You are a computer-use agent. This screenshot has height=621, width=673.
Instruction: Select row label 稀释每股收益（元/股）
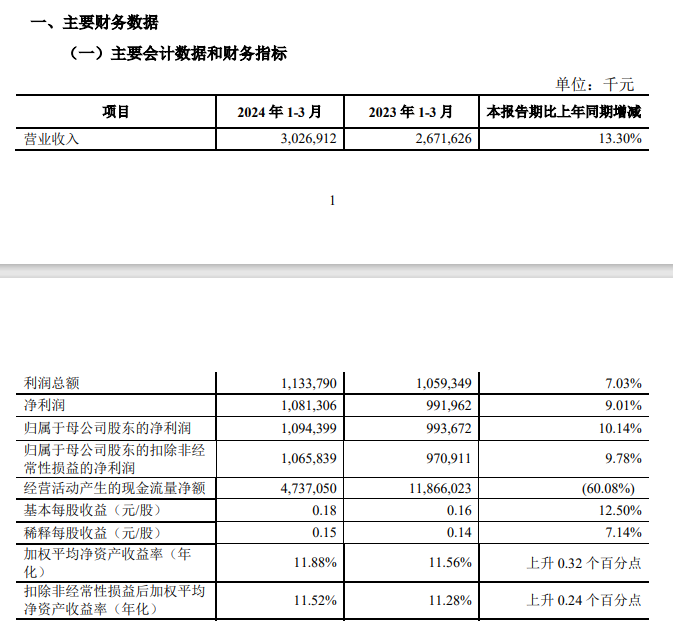coord(92,533)
